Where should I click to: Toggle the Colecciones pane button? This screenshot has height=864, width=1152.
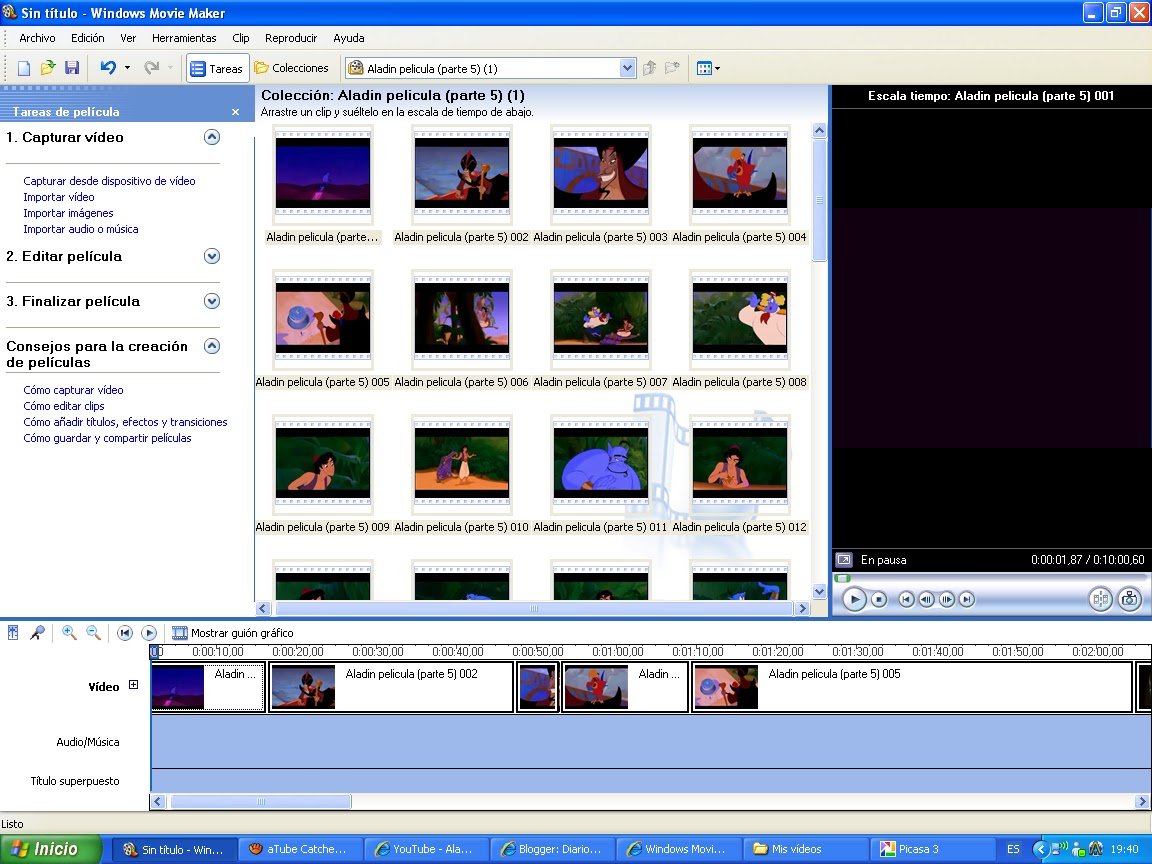point(292,68)
